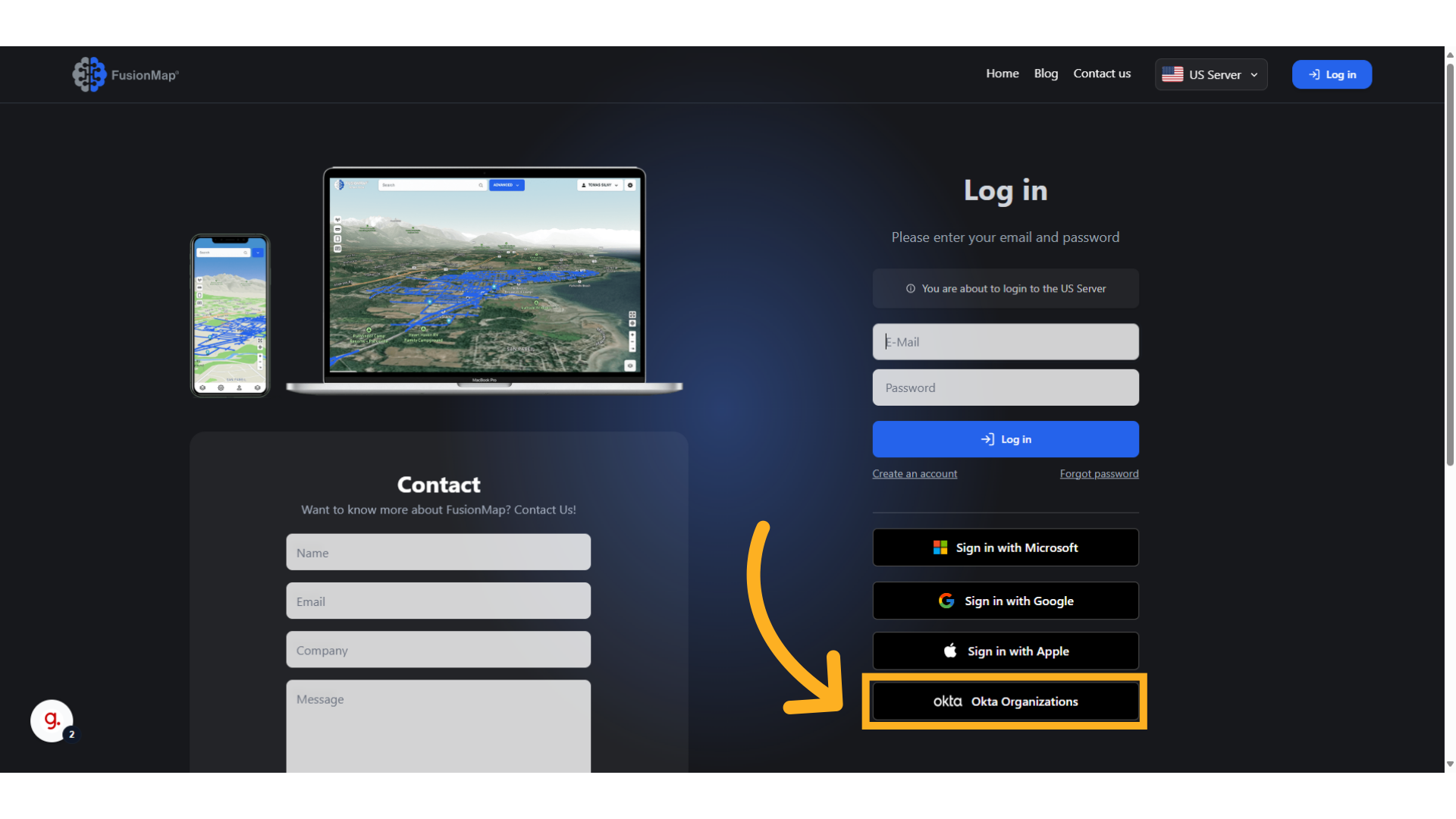Click the page vertical scrollbar thumb
The width and height of the screenshot is (1456, 819).
coord(1450,265)
